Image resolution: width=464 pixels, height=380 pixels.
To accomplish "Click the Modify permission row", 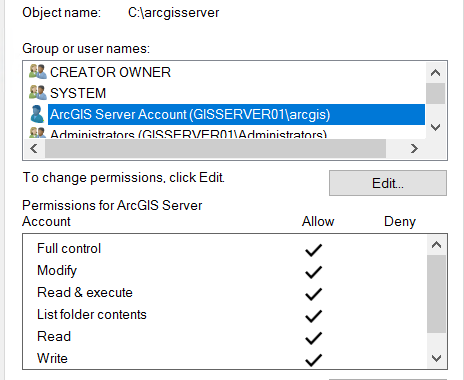I will [225, 271].
